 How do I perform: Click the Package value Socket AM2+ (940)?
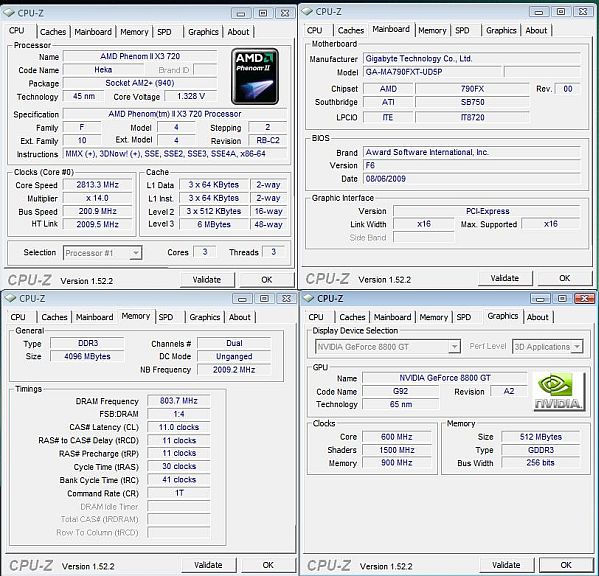tap(140, 83)
